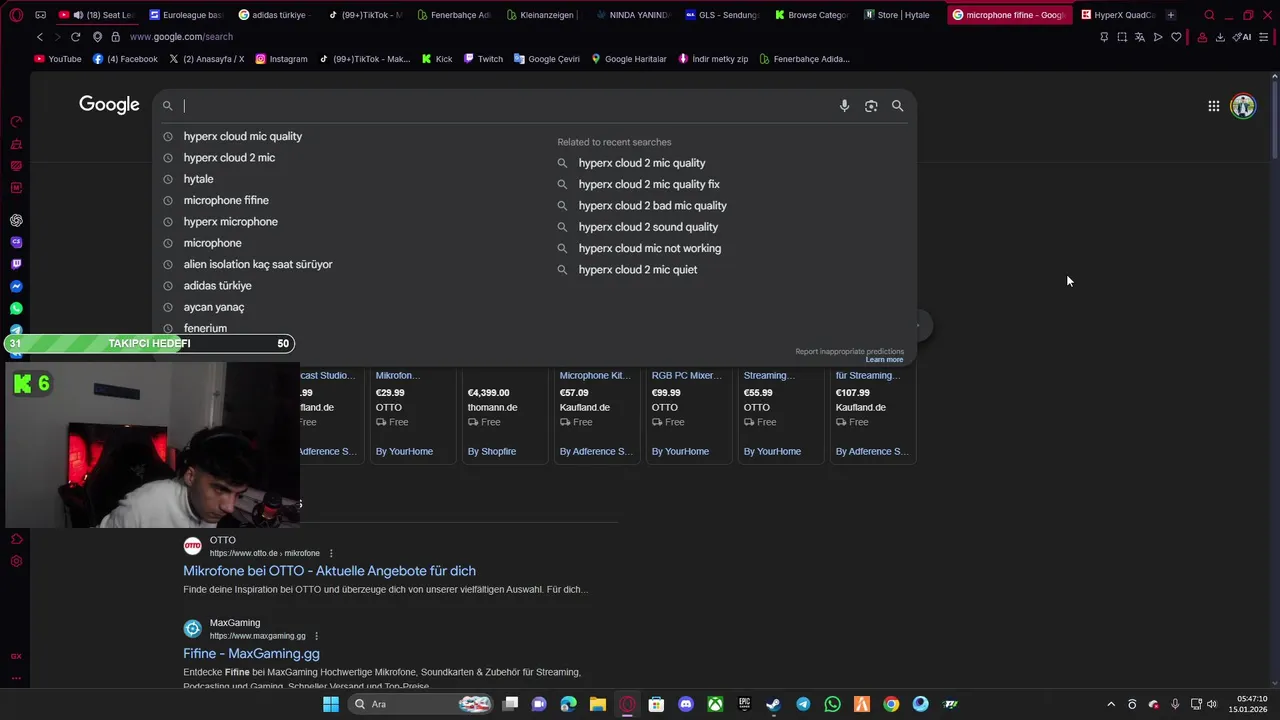
Task: Open options menu beside MaxGaming result URL
Action: [x=316, y=636]
